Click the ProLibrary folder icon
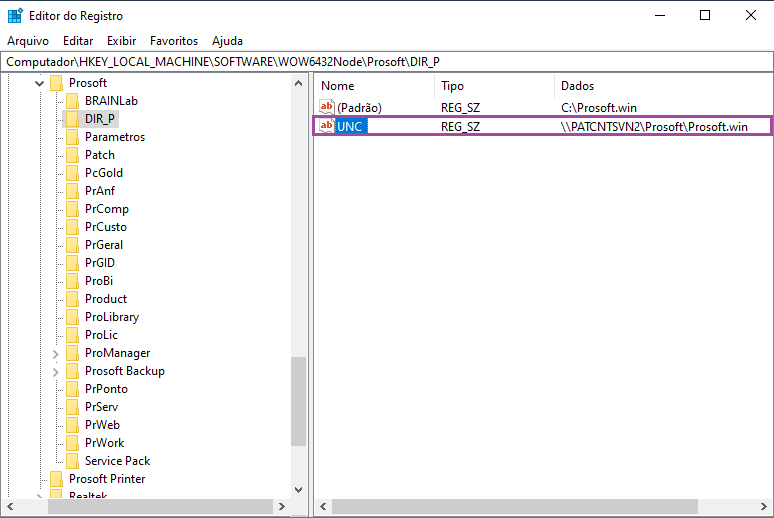774x518 pixels. pyautogui.click(x=72, y=317)
